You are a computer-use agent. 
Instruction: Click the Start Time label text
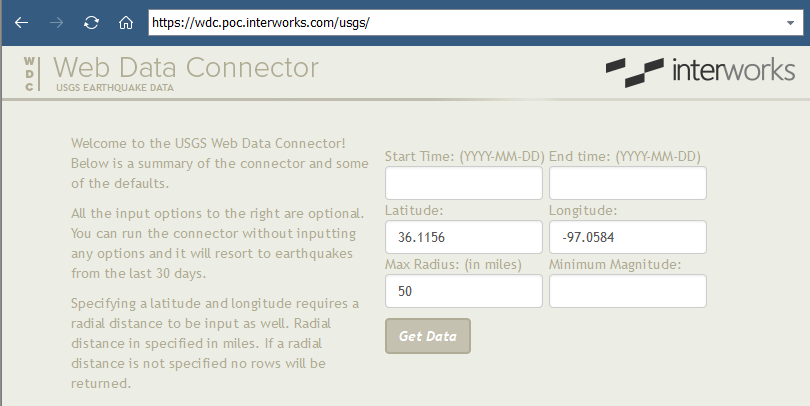(465, 156)
